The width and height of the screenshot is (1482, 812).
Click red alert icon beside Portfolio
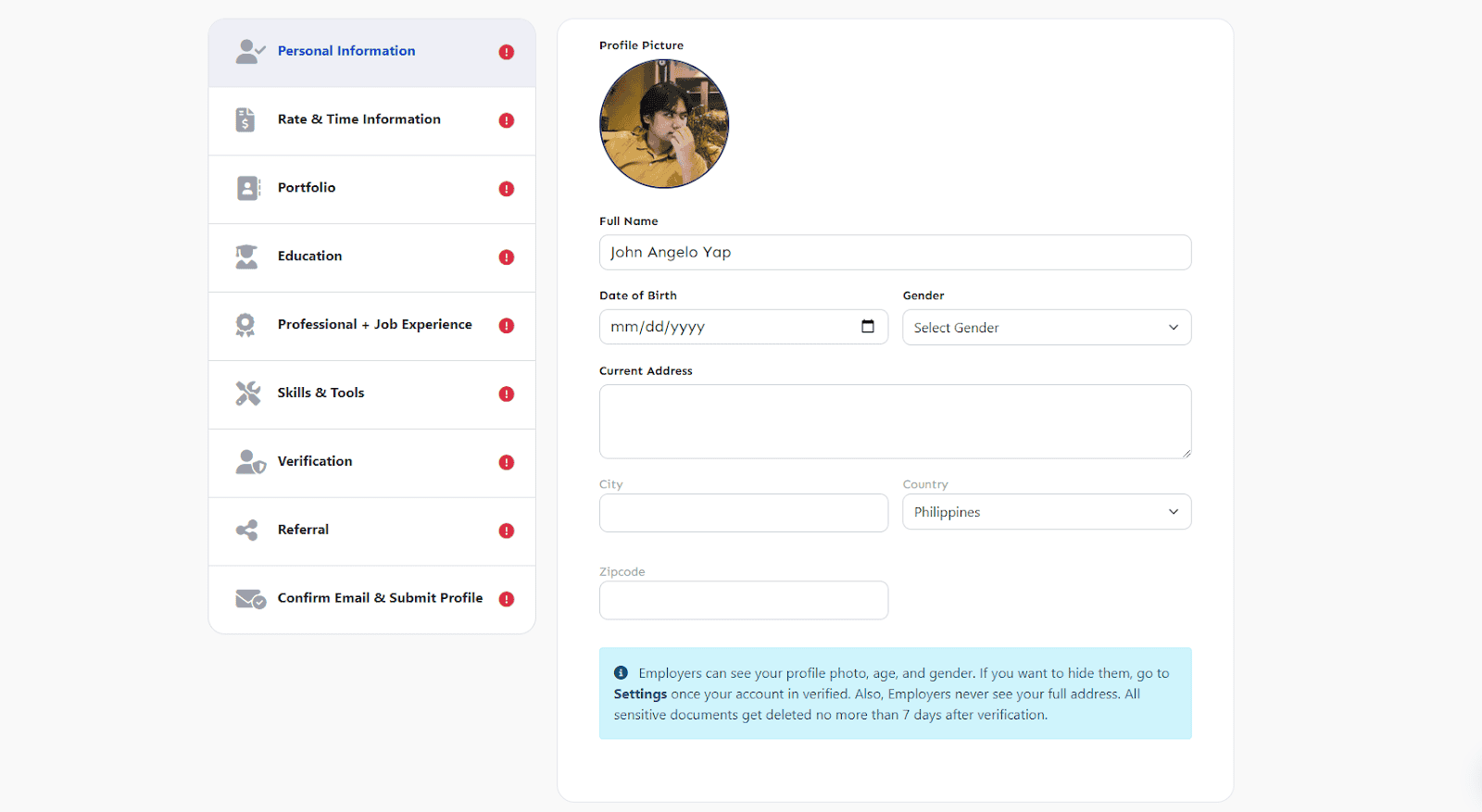507,189
